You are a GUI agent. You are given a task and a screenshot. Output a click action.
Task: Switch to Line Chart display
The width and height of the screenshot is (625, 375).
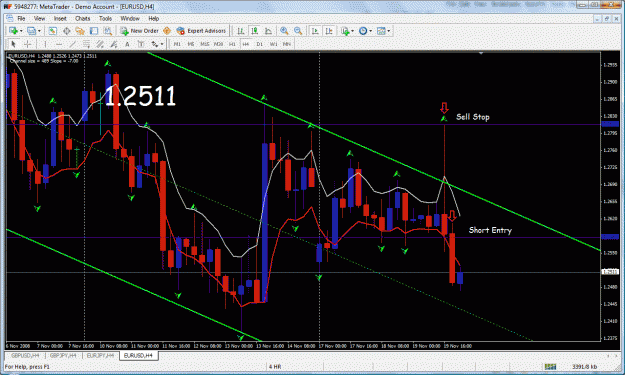(x=268, y=31)
